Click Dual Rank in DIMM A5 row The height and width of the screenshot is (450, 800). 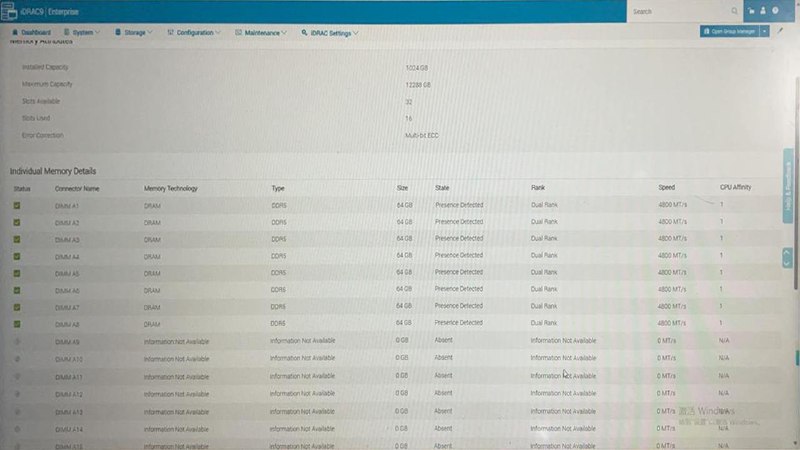point(544,272)
